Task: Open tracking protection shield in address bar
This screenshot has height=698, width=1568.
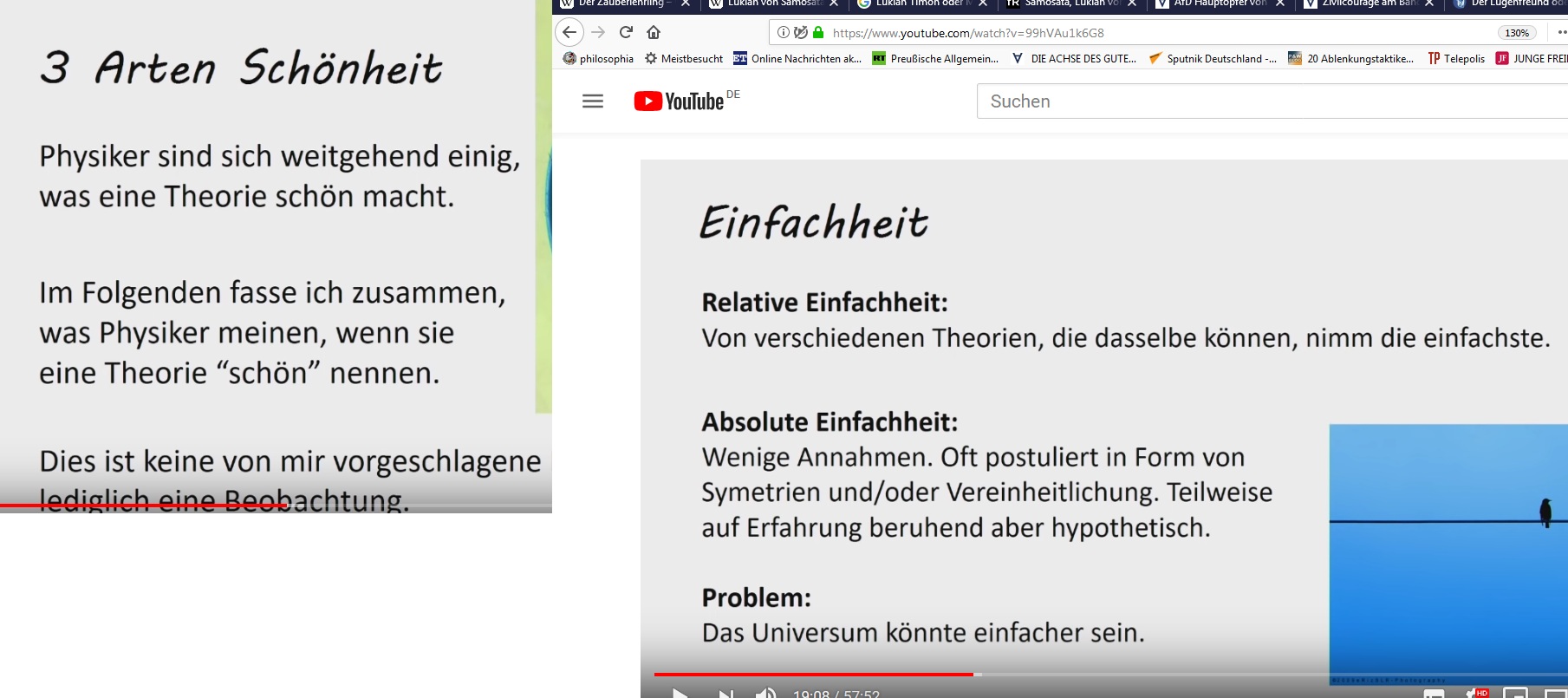Action: (x=800, y=32)
